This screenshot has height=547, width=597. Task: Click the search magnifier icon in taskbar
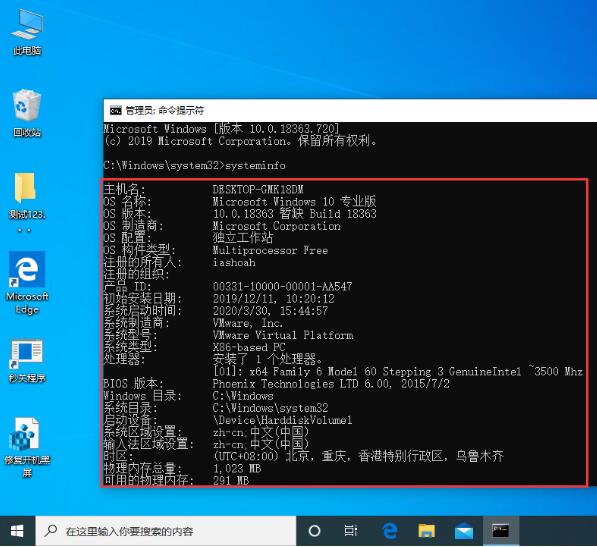51,530
